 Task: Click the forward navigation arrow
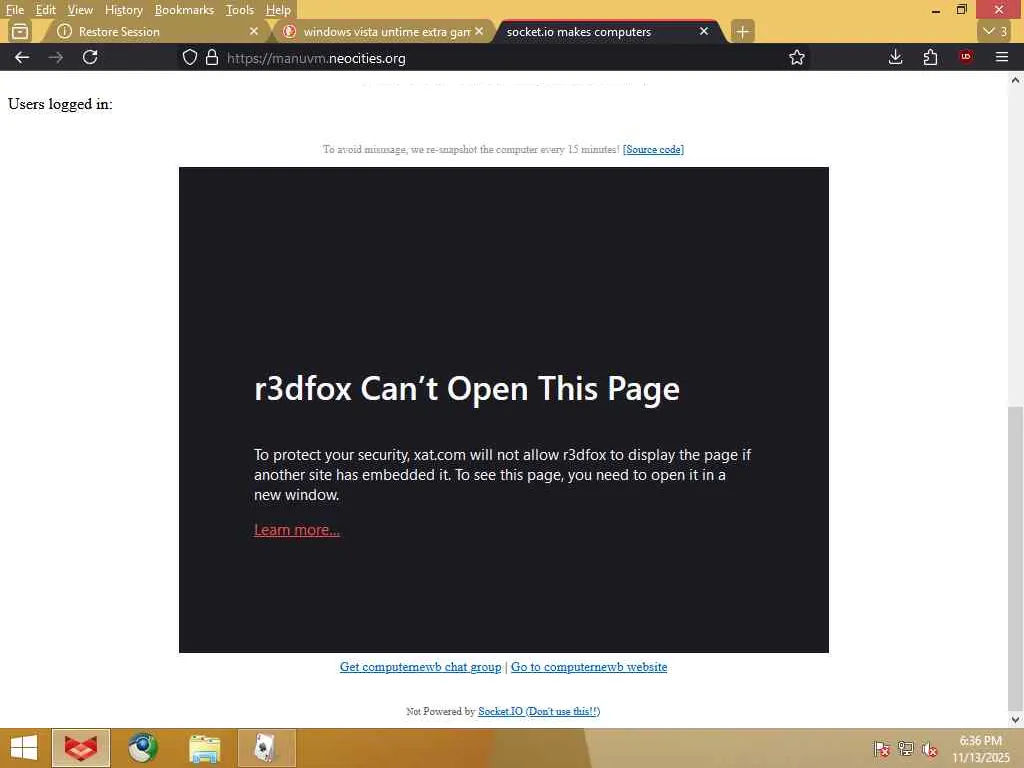click(56, 57)
